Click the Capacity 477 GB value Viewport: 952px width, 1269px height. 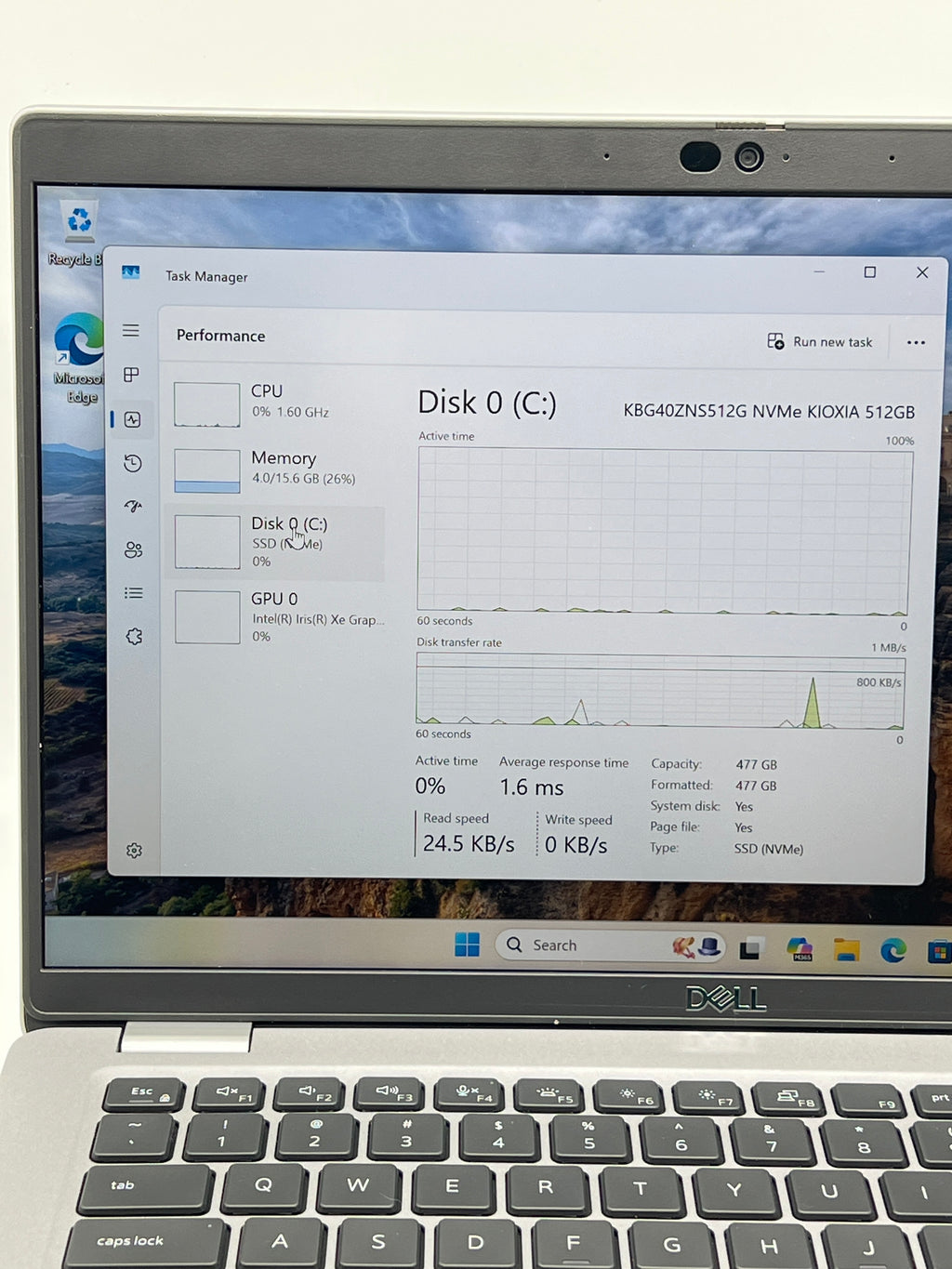(756, 764)
